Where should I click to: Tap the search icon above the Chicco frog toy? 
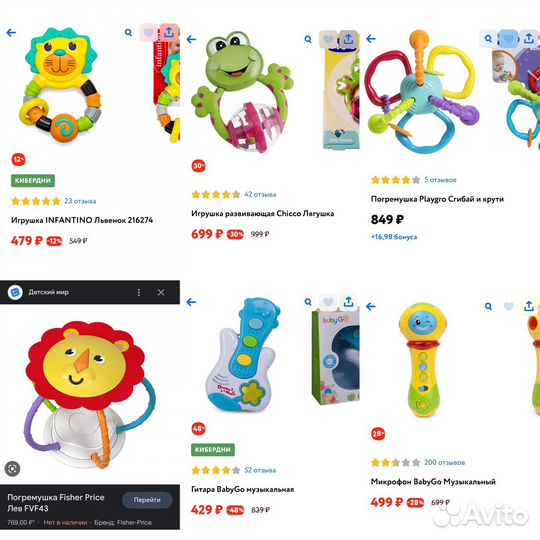[x=308, y=39]
